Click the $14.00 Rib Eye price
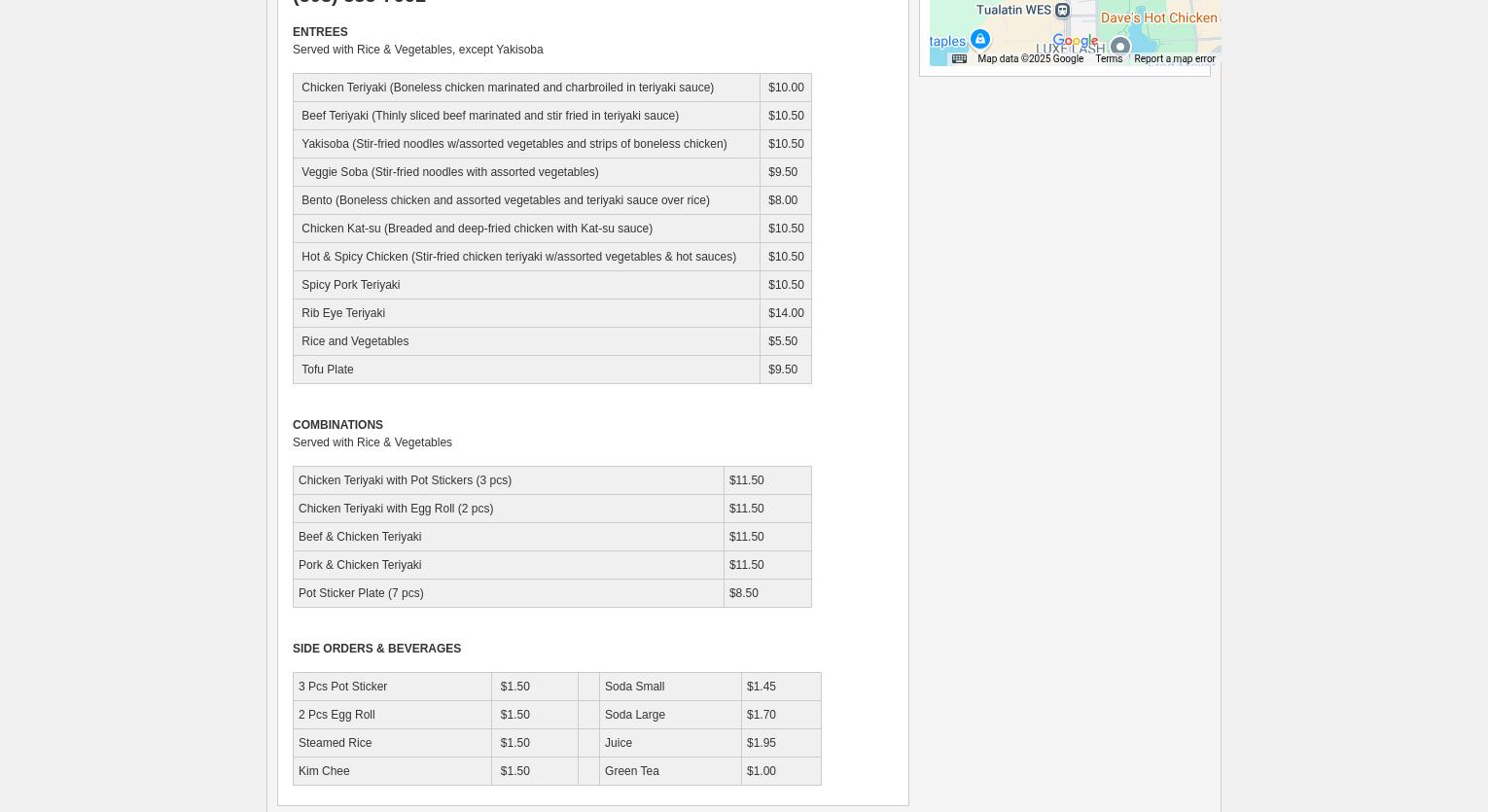 pos(786,313)
